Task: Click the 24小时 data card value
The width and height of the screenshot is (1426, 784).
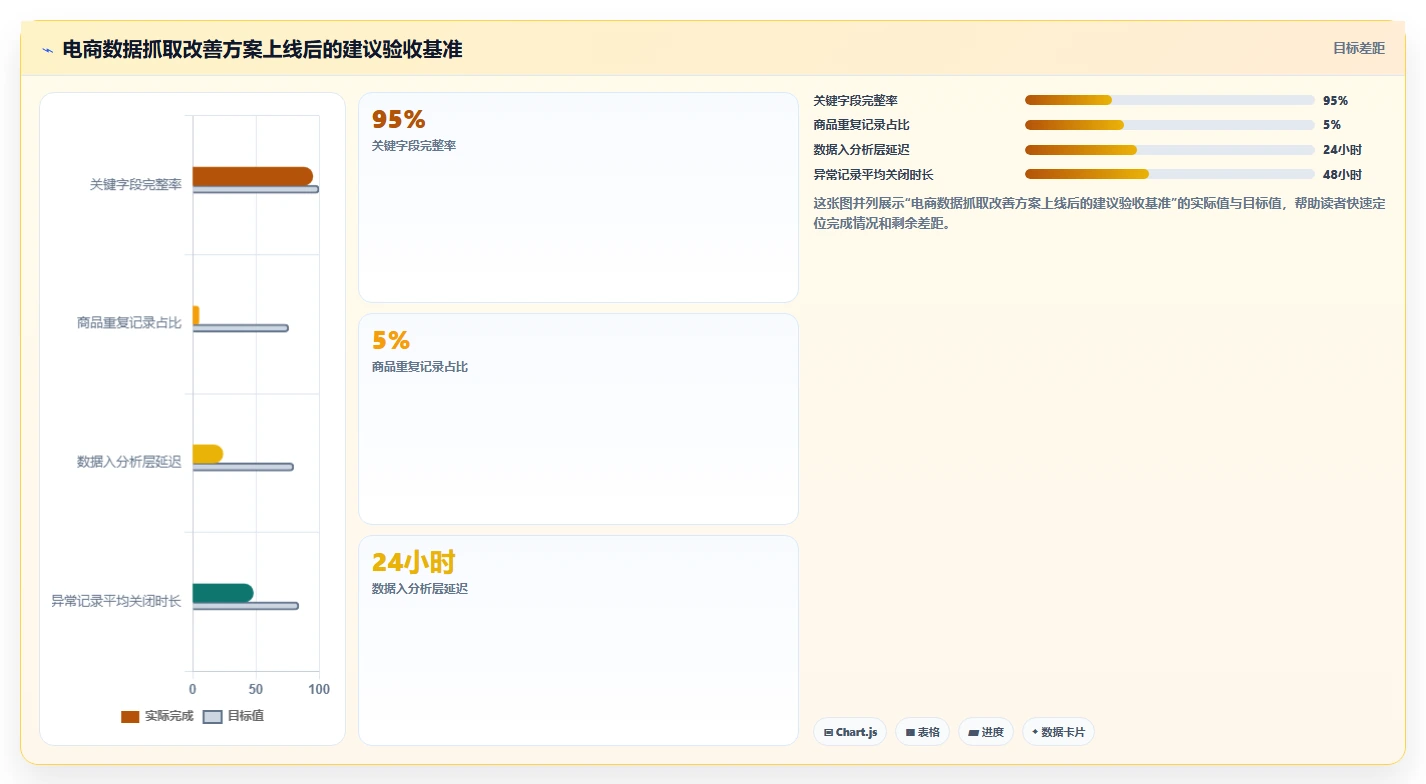Action: [x=413, y=562]
